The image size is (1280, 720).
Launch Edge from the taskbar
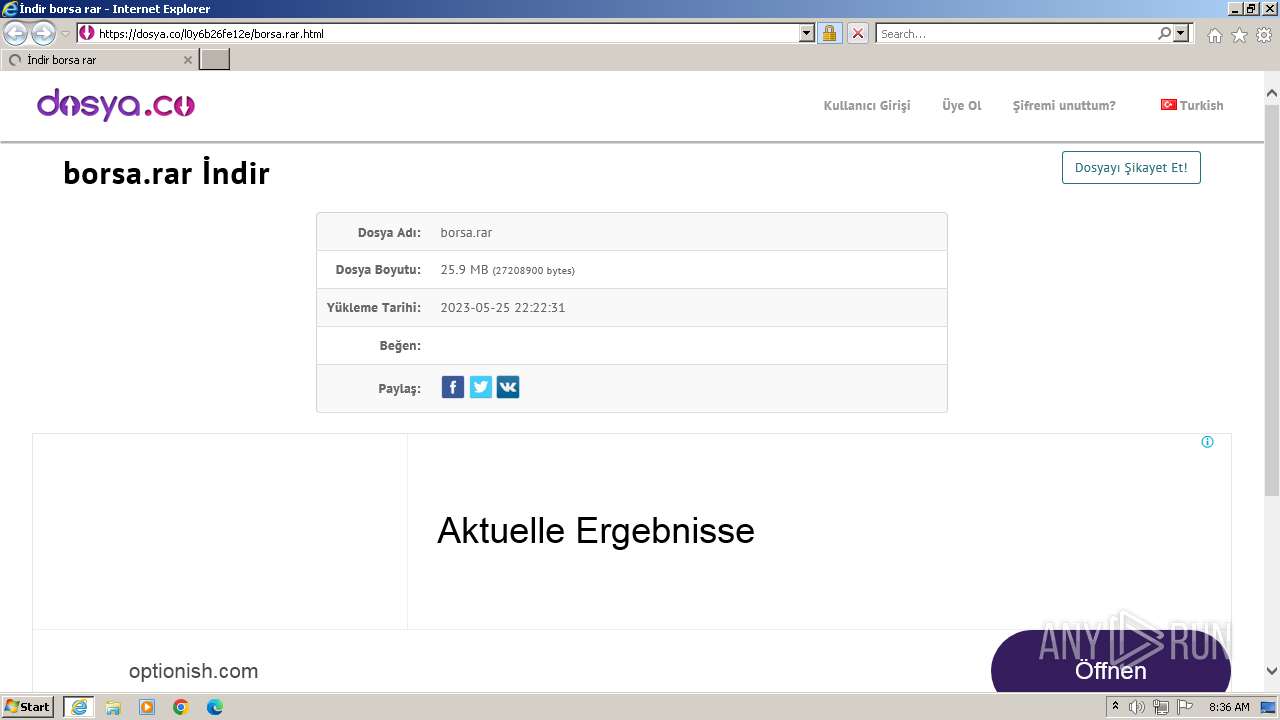coord(215,707)
